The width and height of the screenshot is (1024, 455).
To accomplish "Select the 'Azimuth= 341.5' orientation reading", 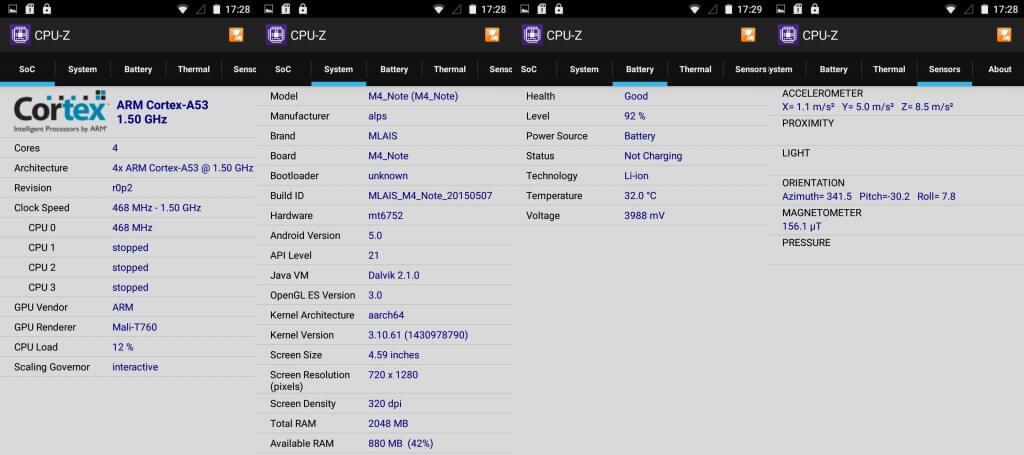I will pos(817,196).
